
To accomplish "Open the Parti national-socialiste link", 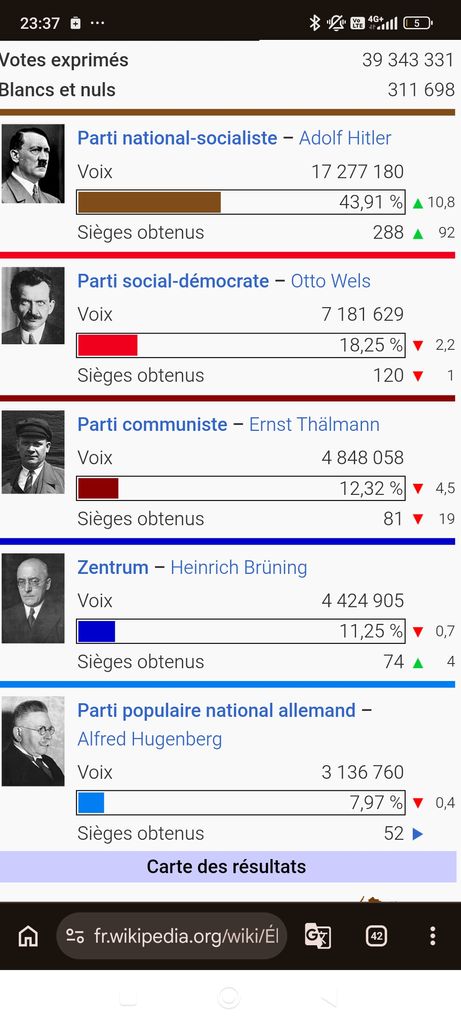I will (x=177, y=138).
